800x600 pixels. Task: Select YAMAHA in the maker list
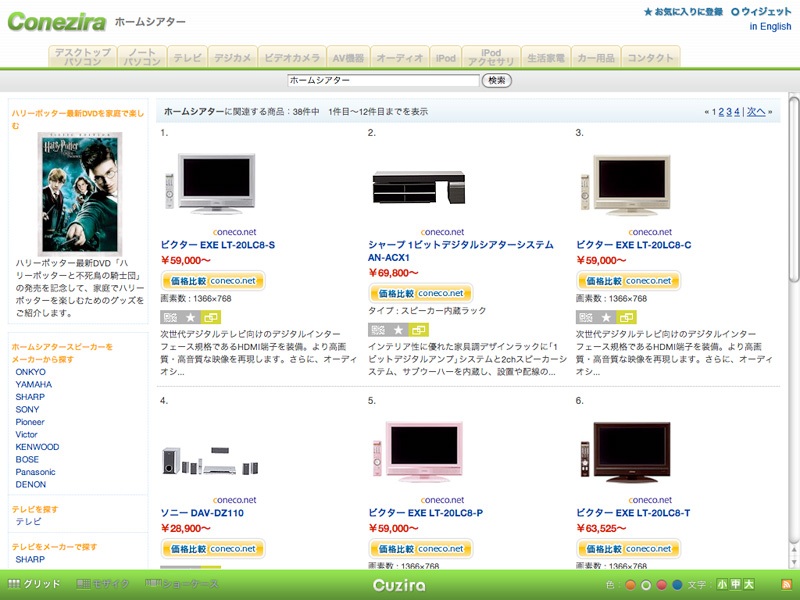(33, 384)
